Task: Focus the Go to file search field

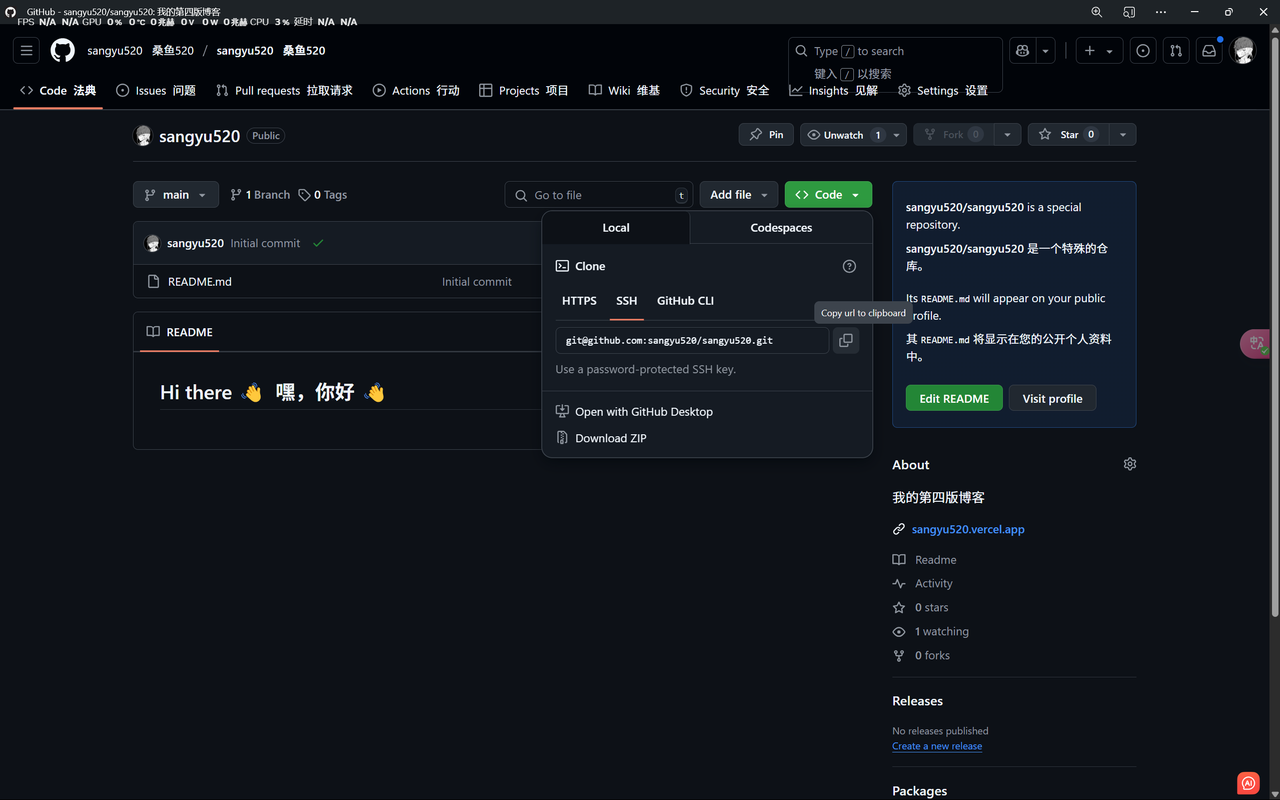Action: [599, 195]
